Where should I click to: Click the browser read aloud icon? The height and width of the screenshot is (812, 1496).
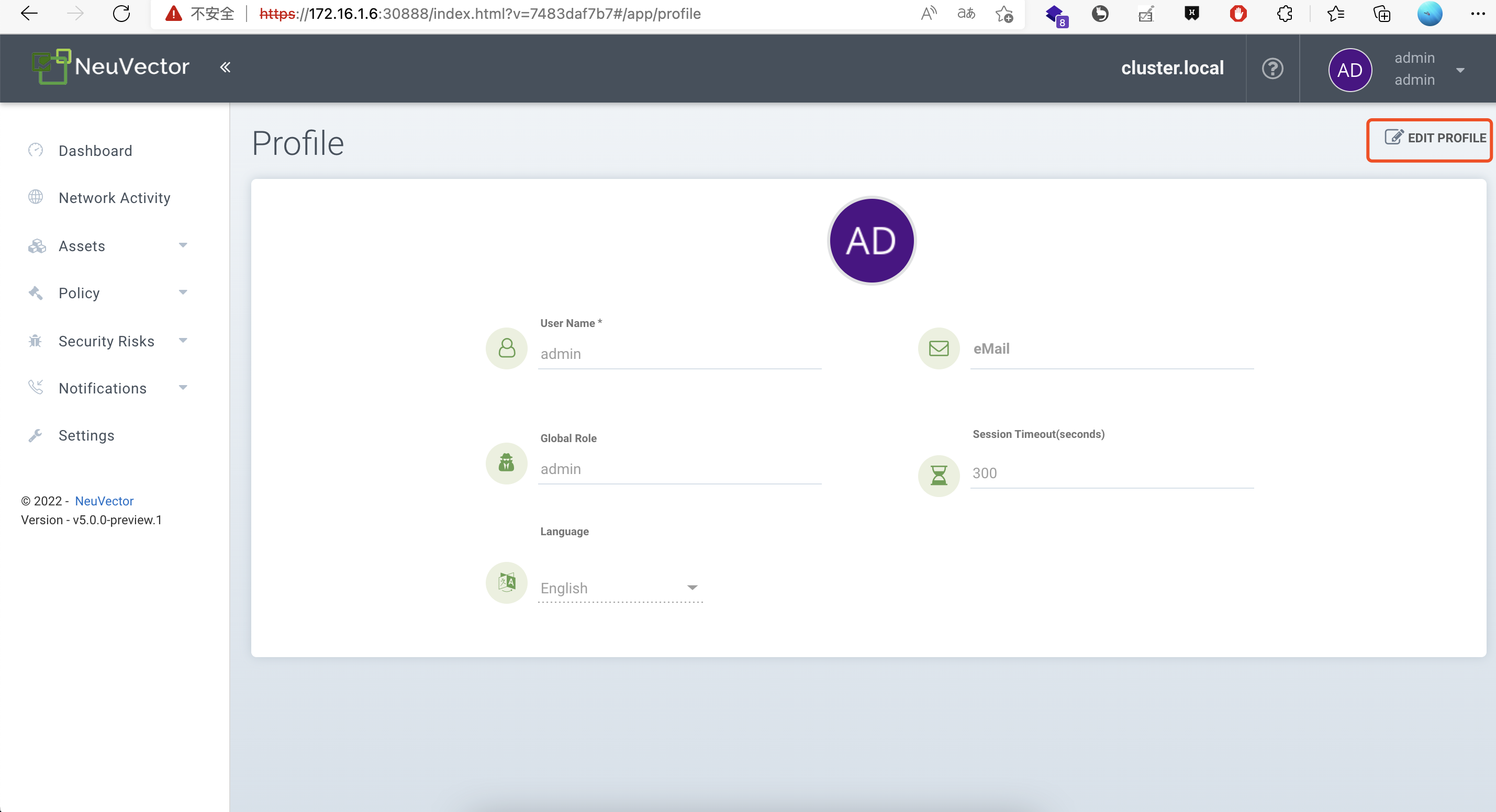[929, 14]
